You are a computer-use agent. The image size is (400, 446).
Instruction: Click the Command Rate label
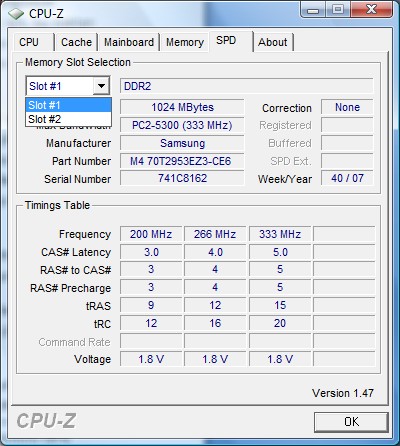[74, 342]
